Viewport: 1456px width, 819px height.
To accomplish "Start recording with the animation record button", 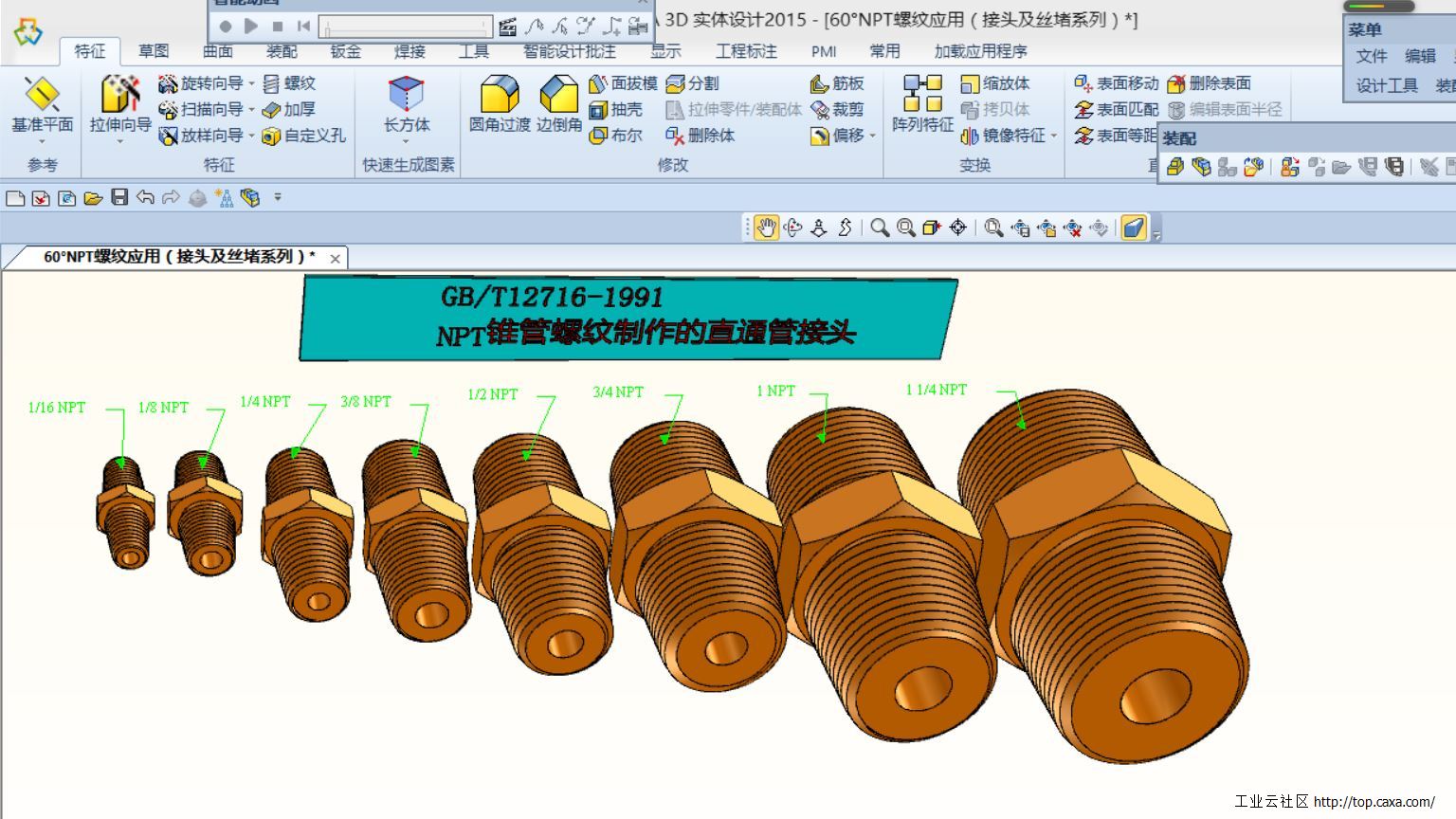I will 226,27.
